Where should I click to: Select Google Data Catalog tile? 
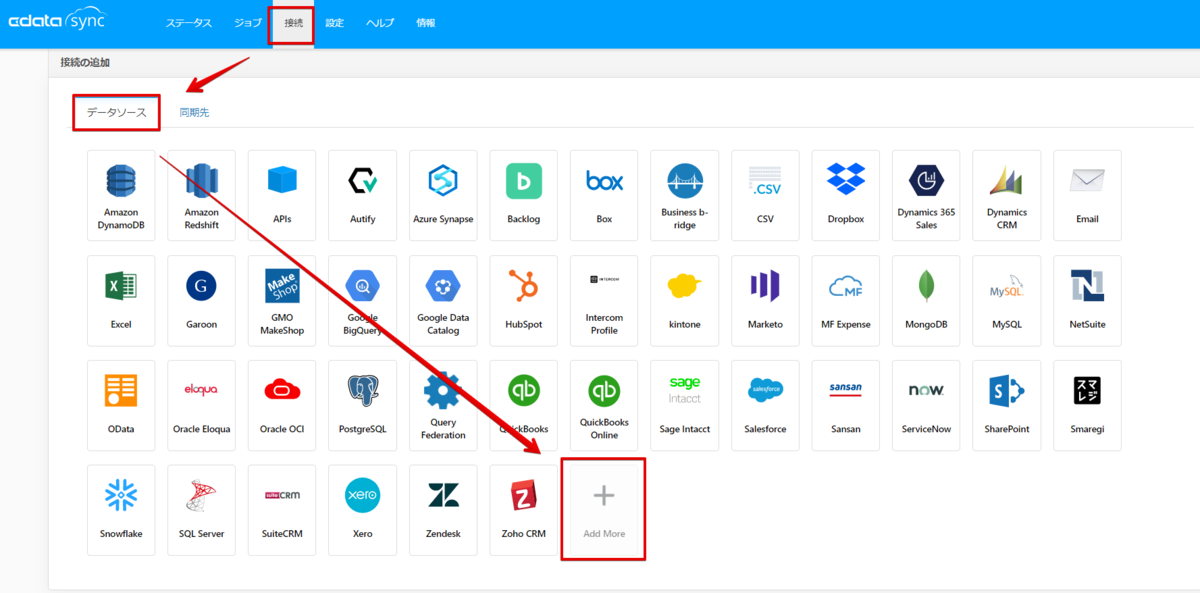[443, 300]
